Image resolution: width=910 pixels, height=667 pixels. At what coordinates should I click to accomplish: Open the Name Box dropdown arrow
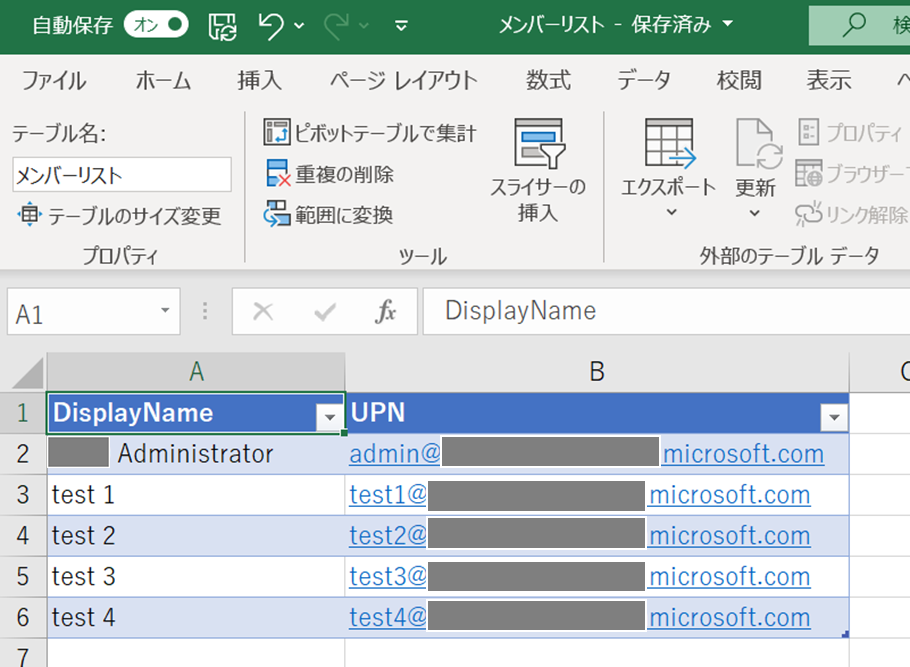coord(165,312)
